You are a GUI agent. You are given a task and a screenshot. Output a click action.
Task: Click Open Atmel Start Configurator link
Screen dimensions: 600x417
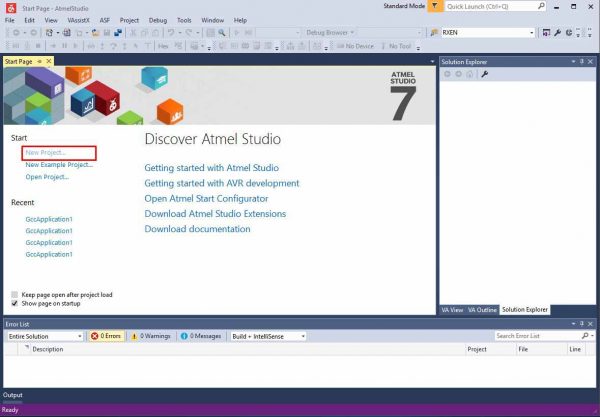coord(206,199)
